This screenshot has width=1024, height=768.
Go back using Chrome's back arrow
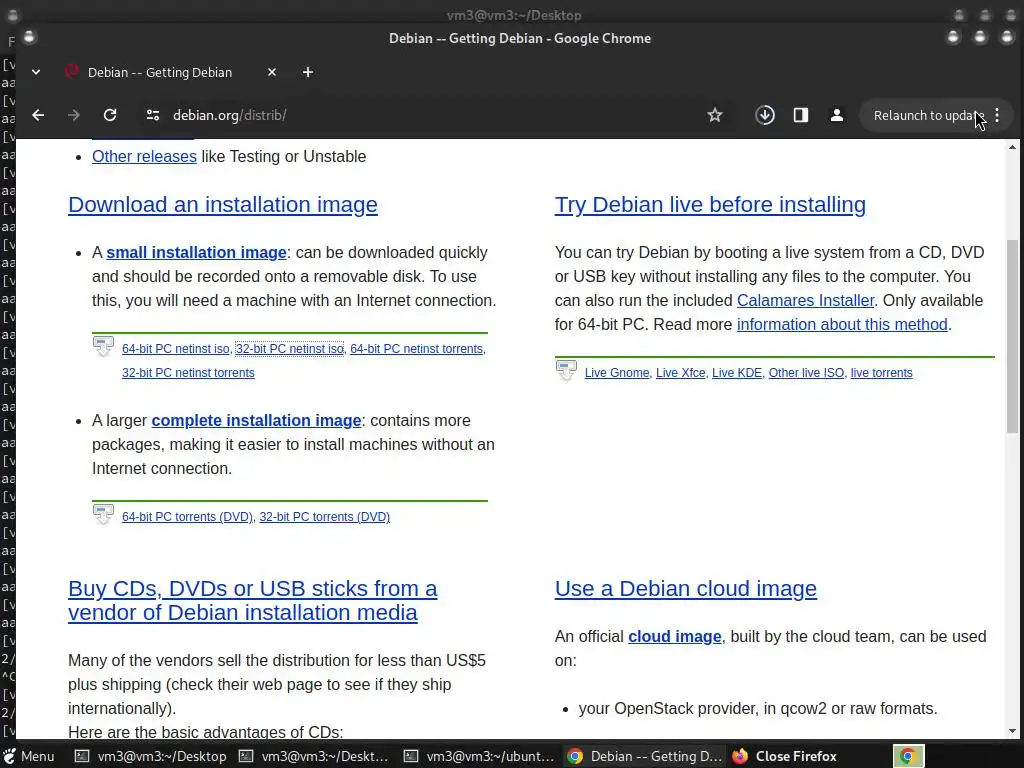(39, 116)
